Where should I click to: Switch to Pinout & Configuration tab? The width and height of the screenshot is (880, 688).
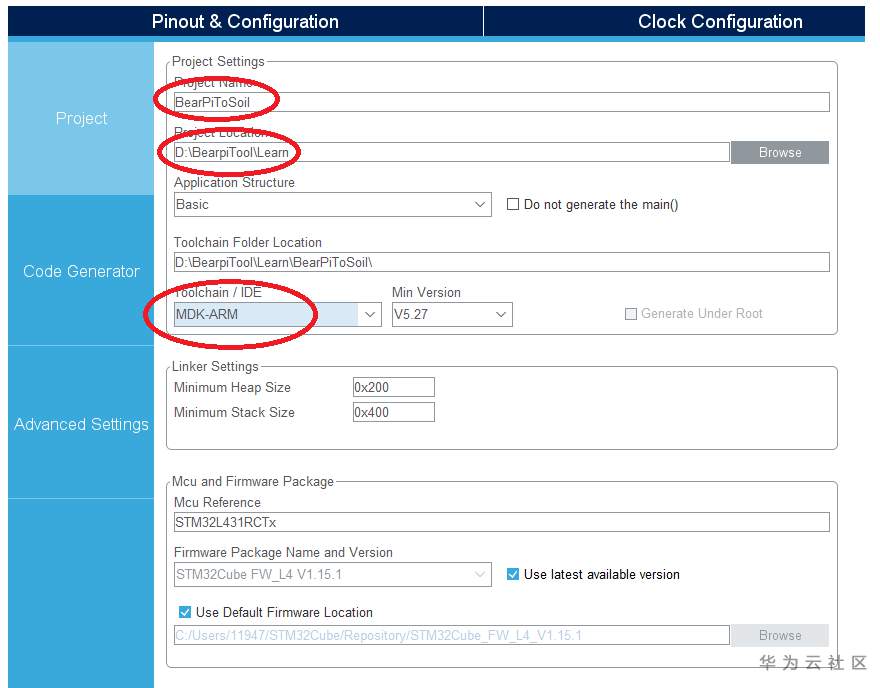[245, 21]
